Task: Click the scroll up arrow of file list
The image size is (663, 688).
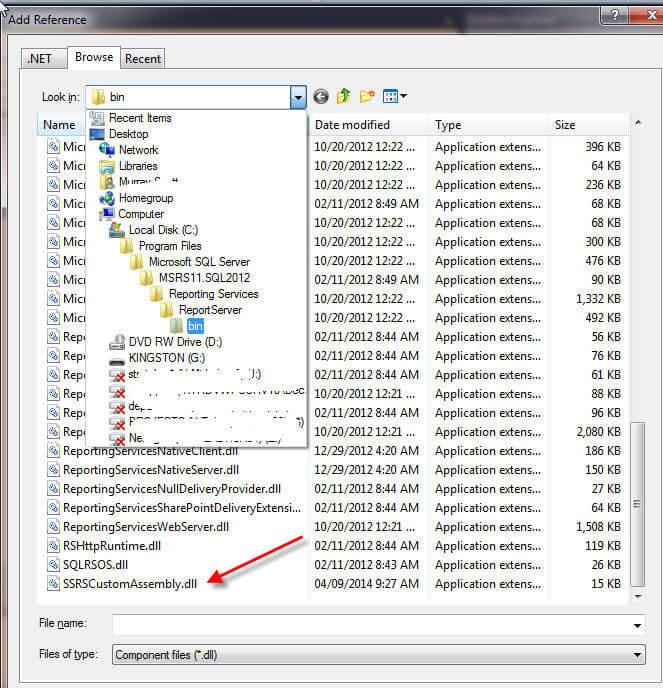Action: coord(638,123)
